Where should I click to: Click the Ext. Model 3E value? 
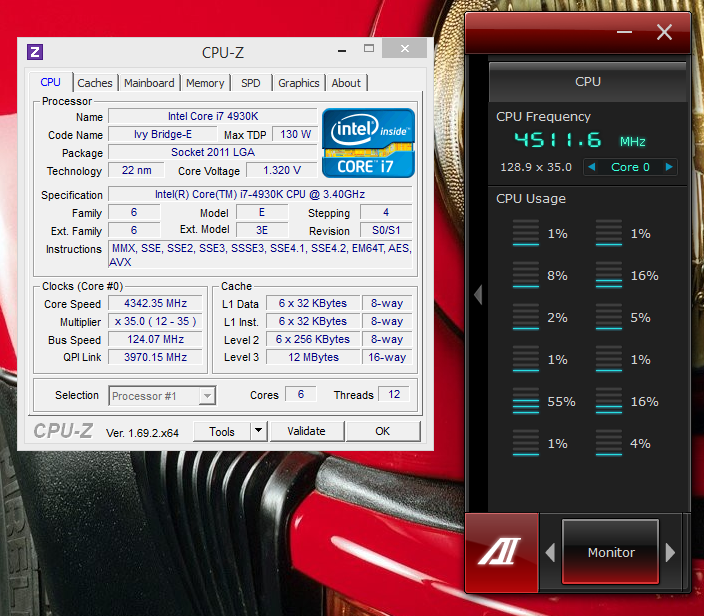(262, 230)
